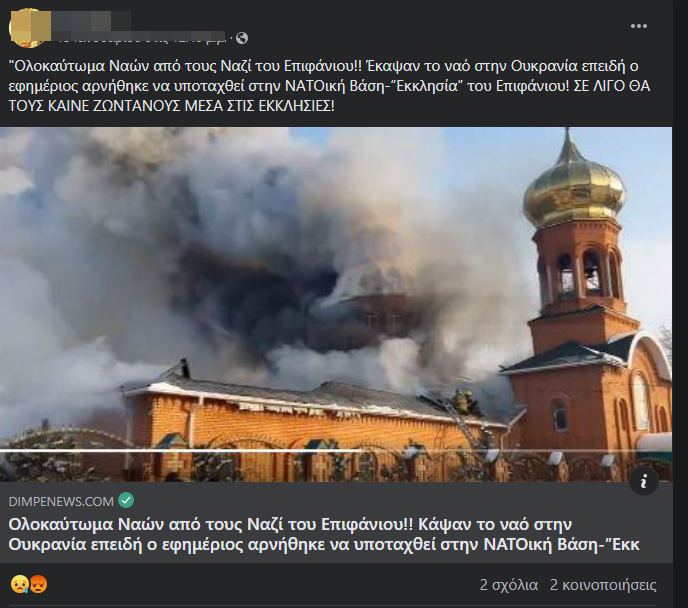
Task: Click the caption line ΤΟΥΣ ΚΑΙΝΕ ΖΩΝΤΑΝΟΥΣ
Action: pyautogui.click(x=171, y=106)
